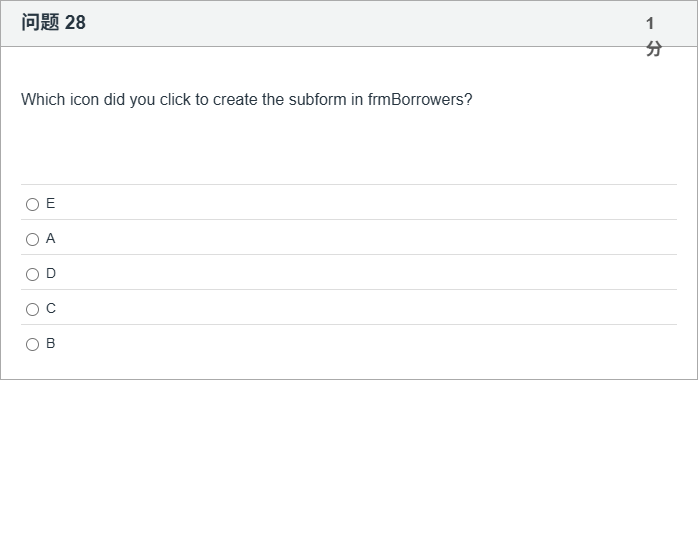Click the '问题' text in the header
The image size is (698, 557).
(x=40, y=22)
